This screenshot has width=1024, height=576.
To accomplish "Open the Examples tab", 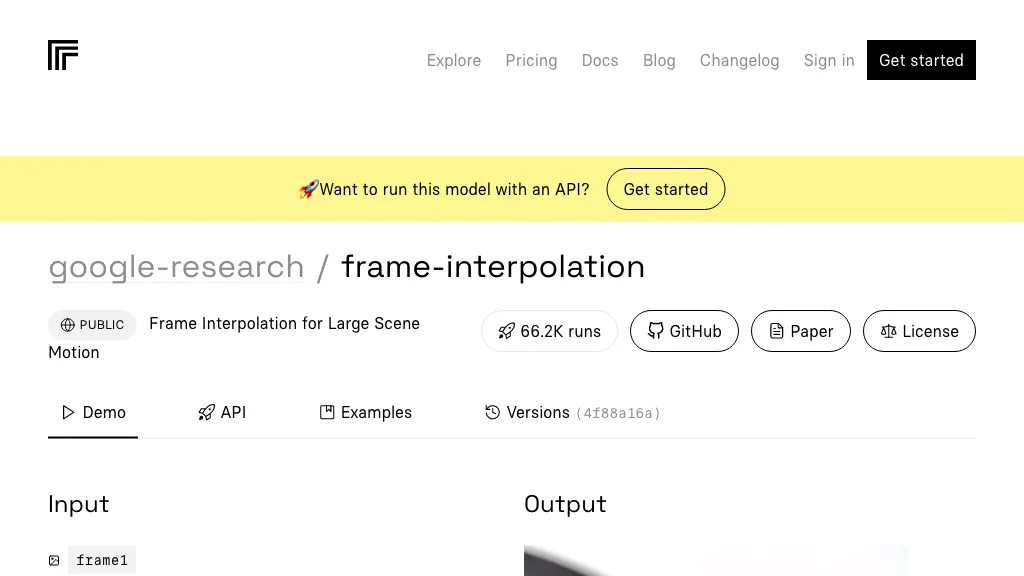I will pyautogui.click(x=365, y=412).
